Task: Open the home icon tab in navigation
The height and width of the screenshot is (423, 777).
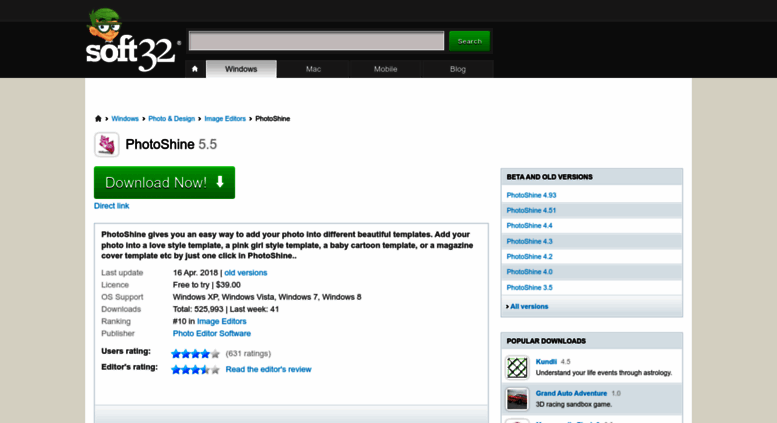Action: [x=195, y=69]
